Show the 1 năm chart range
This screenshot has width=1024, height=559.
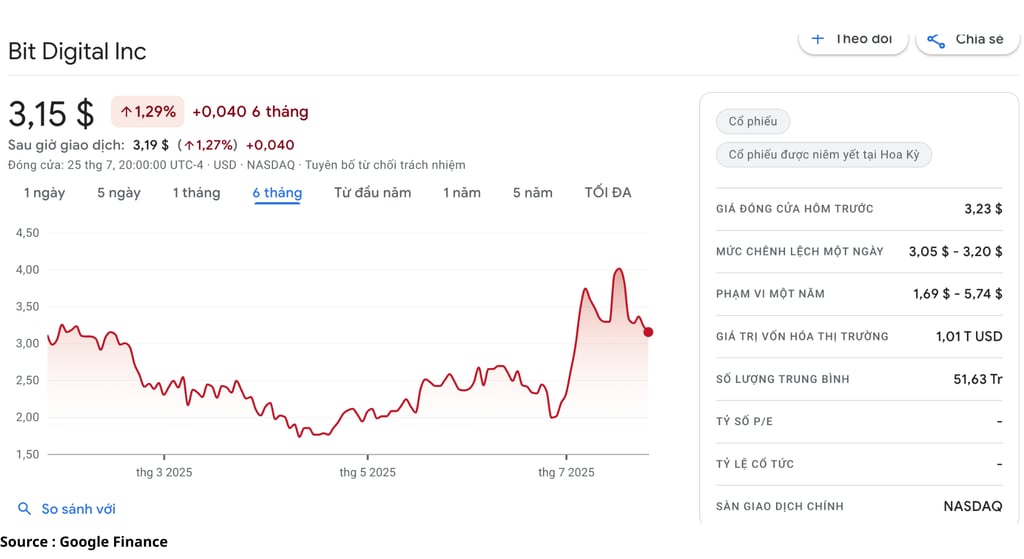(462, 193)
